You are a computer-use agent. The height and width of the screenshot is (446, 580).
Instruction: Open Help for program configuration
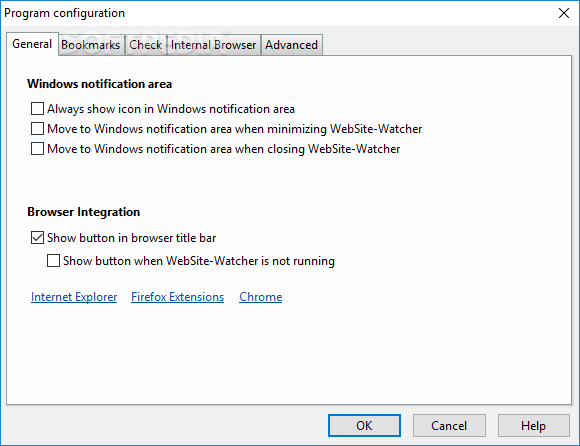pos(533,426)
